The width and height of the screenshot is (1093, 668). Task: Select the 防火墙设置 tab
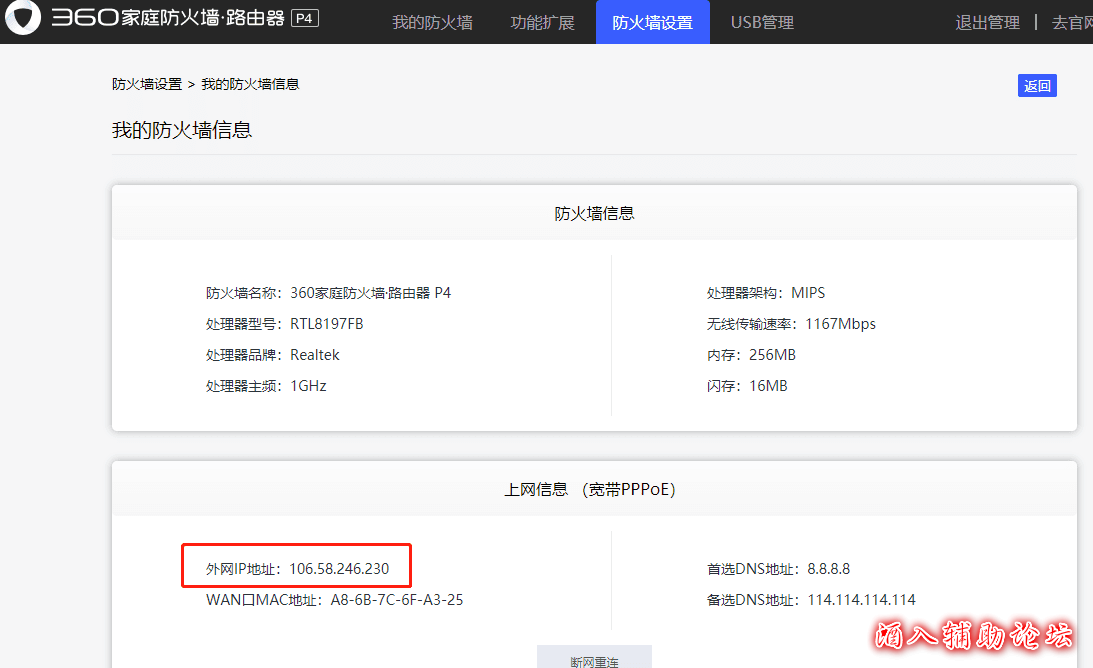coord(652,22)
